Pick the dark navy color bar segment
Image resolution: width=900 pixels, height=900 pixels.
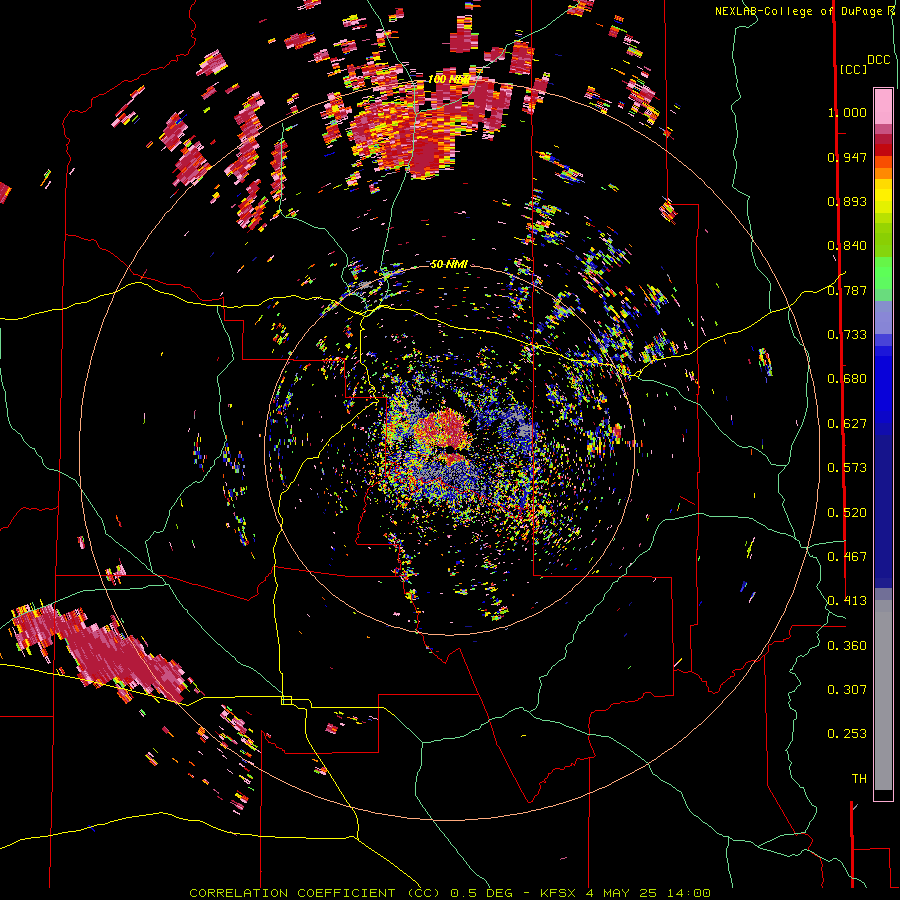pyautogui.click(x=883, y=511)
